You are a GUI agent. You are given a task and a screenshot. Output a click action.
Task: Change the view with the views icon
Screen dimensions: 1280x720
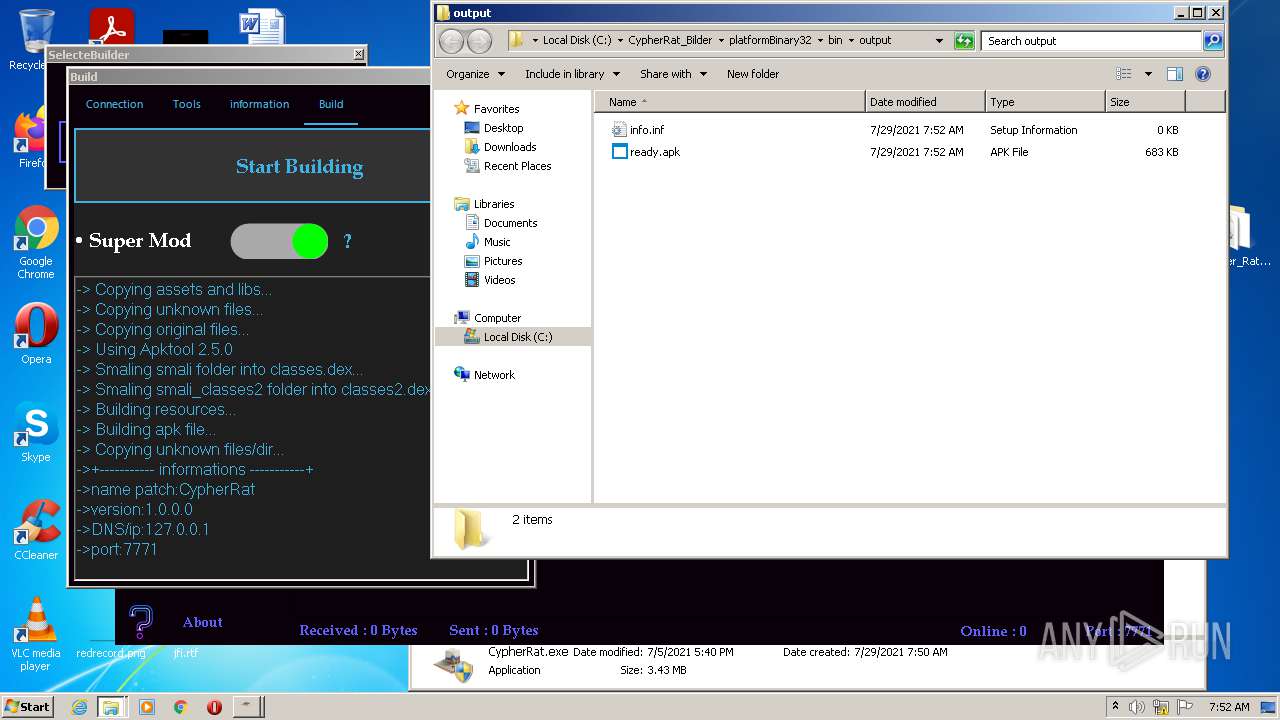(x=1124, y=74)
